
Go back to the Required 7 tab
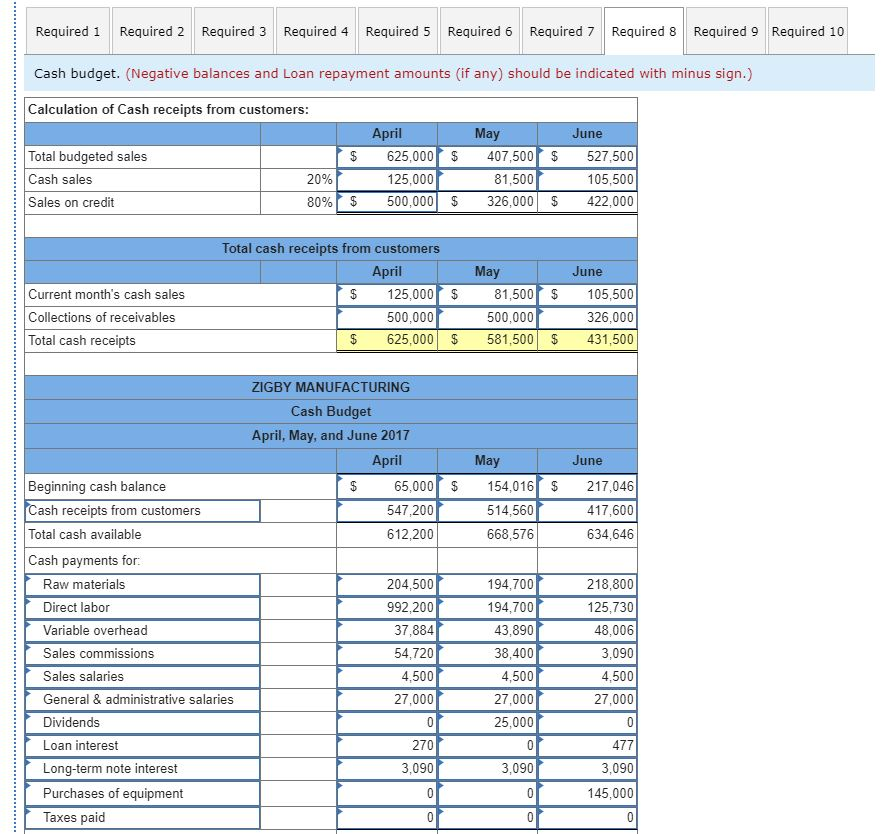(561, 31)
